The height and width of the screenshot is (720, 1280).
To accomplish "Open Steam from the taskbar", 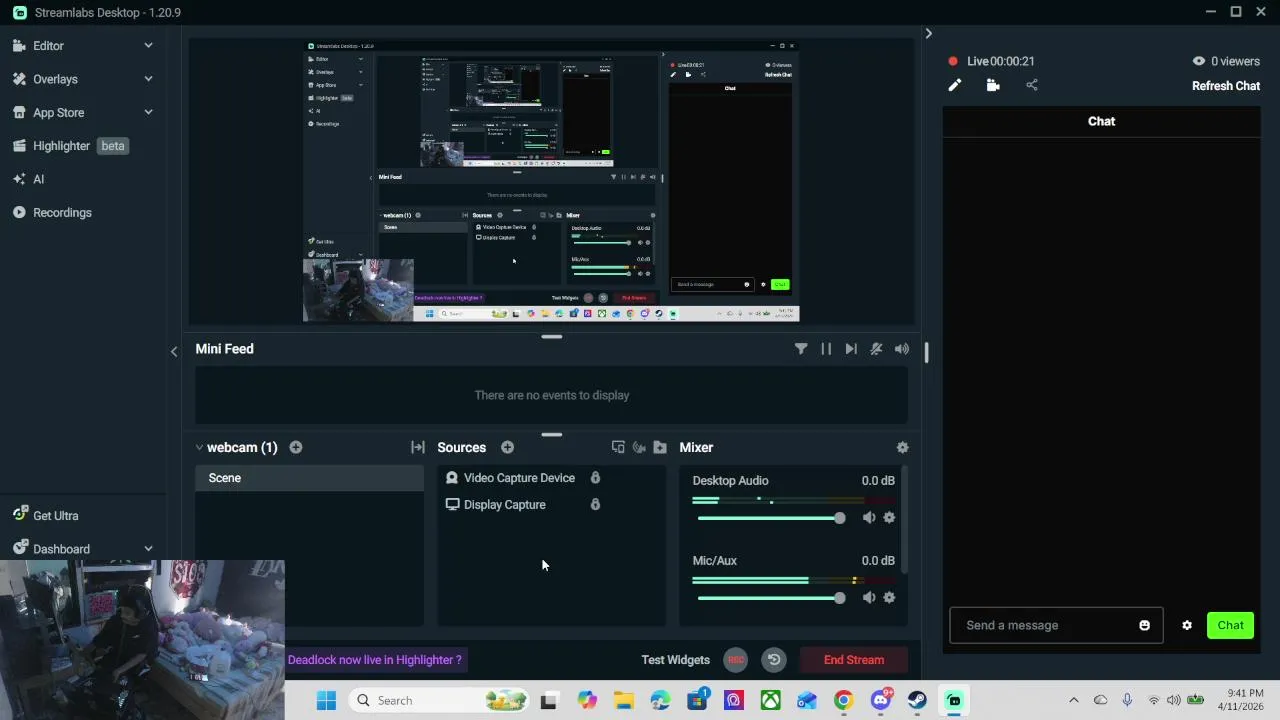I will [x=917, y=701].
